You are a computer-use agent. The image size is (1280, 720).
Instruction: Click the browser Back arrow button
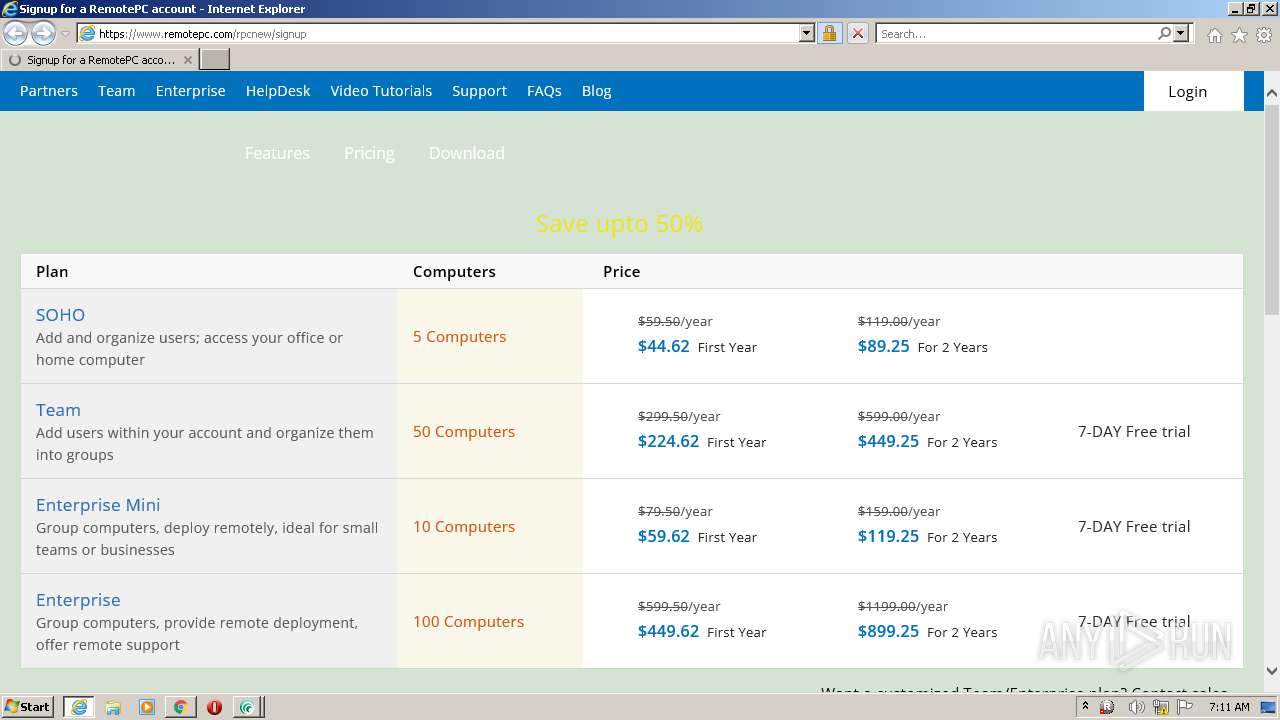pos(16,34)
